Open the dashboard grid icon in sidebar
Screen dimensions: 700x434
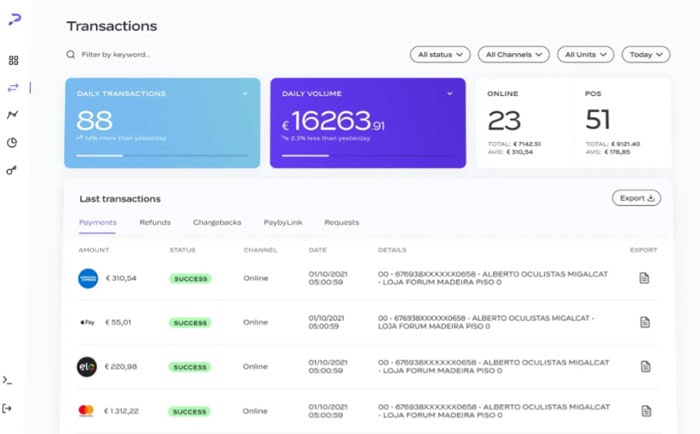(x=13, y=60)
